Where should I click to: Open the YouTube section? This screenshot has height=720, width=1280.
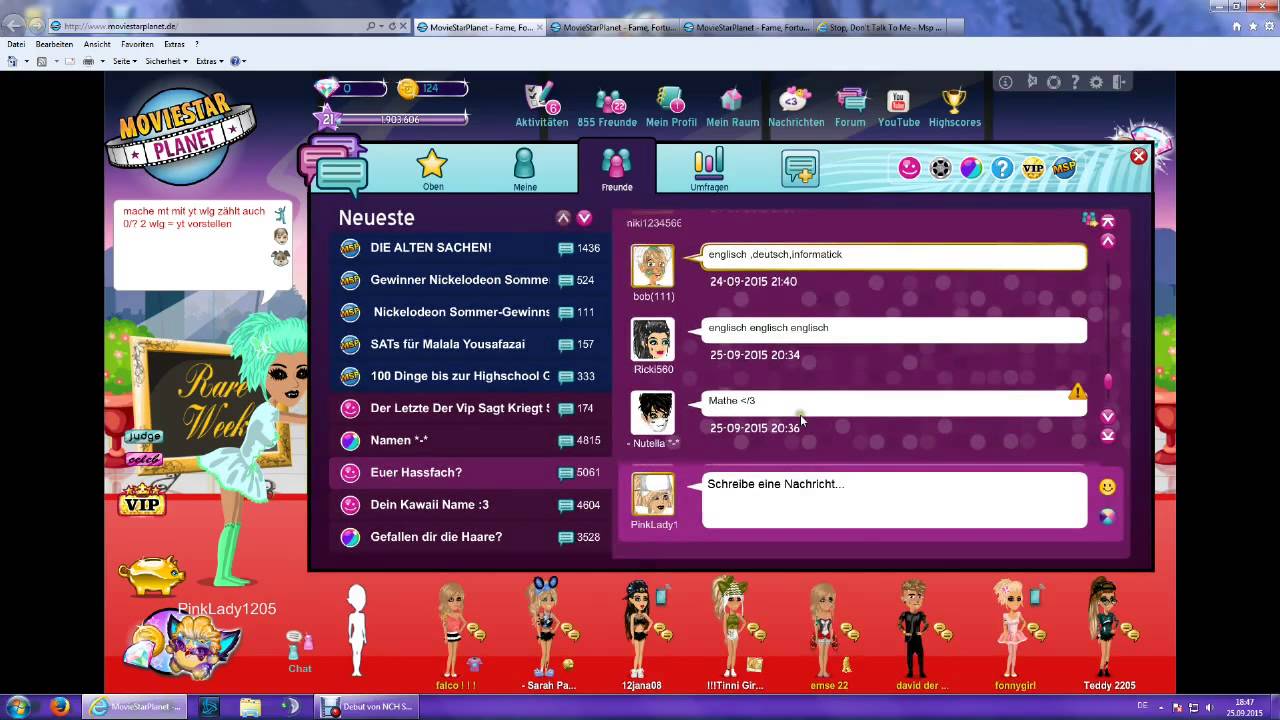click(x=898, y=107)
